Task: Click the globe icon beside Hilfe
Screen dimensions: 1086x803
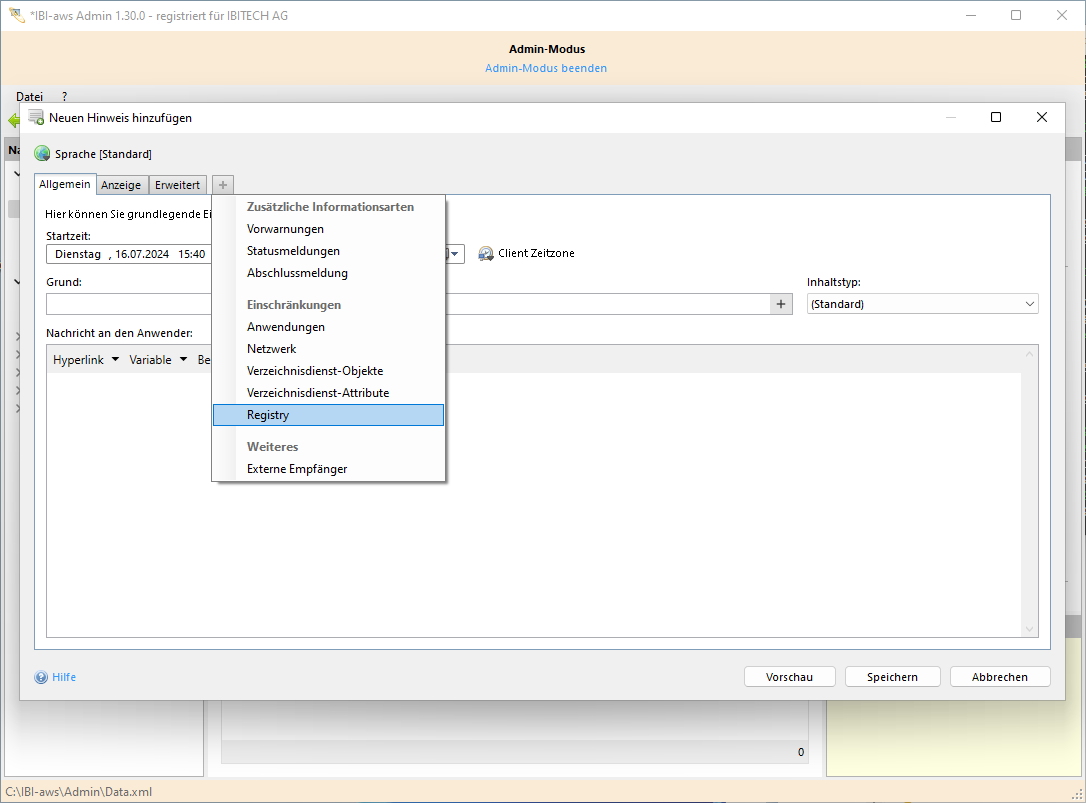Action: pos(40,677)
